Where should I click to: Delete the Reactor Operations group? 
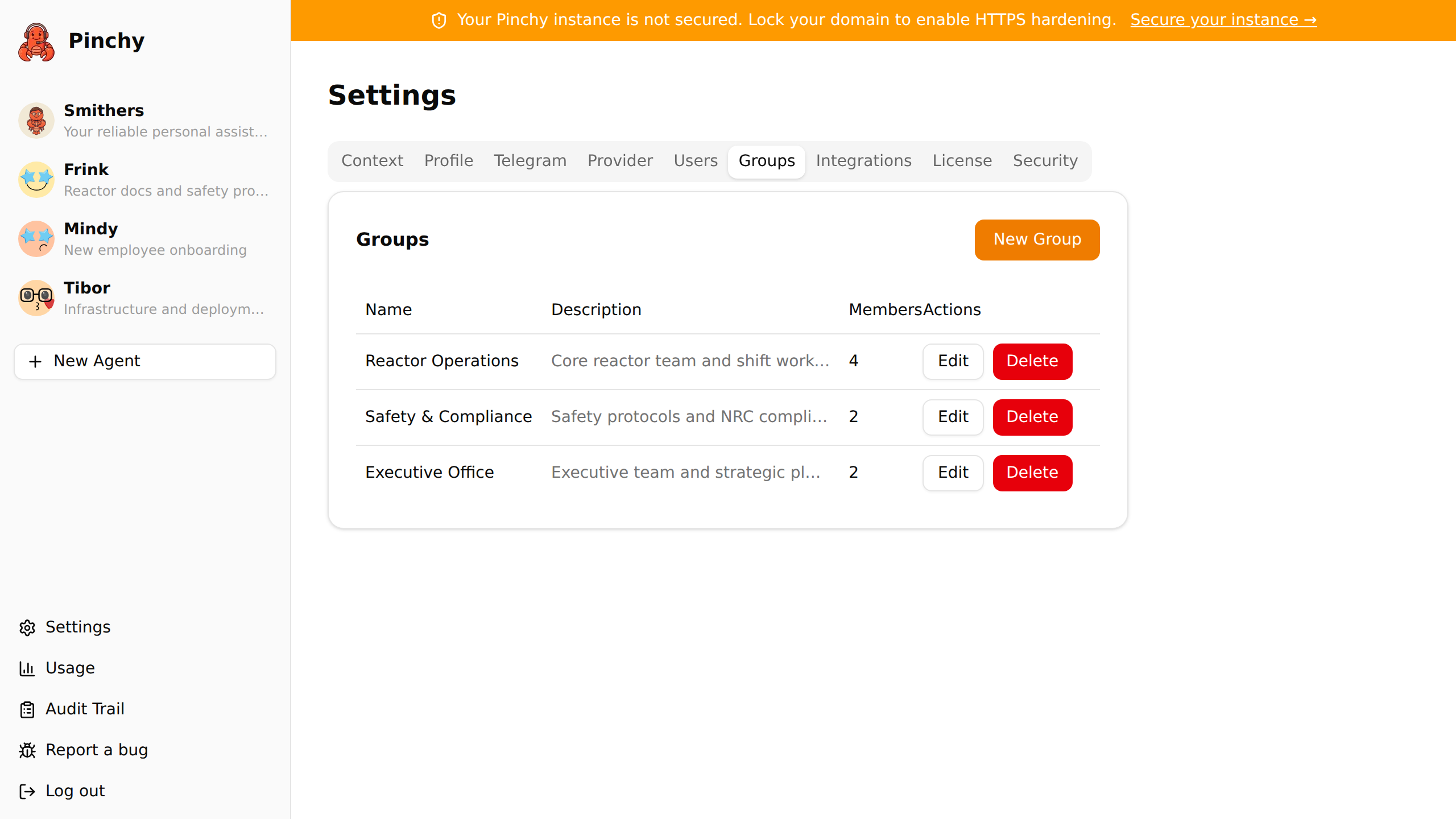point(1032,361)
